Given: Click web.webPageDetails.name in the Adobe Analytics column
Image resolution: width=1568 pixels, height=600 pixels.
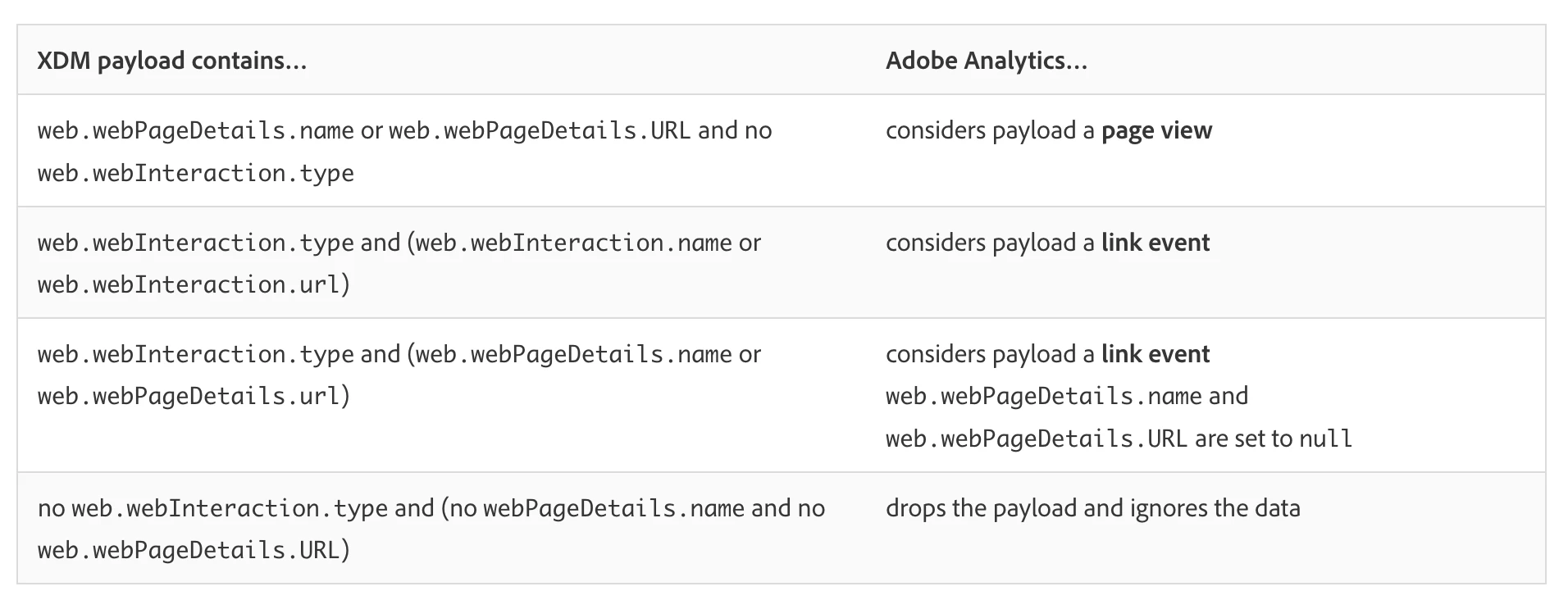Looking at the screenshot, I should [1043, 397].
